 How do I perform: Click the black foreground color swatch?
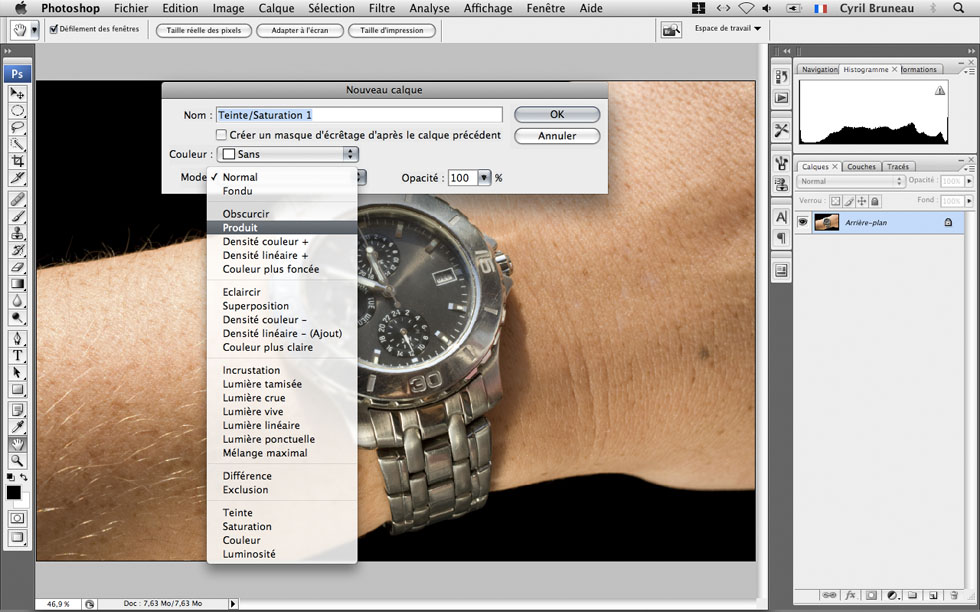(13, 493)
